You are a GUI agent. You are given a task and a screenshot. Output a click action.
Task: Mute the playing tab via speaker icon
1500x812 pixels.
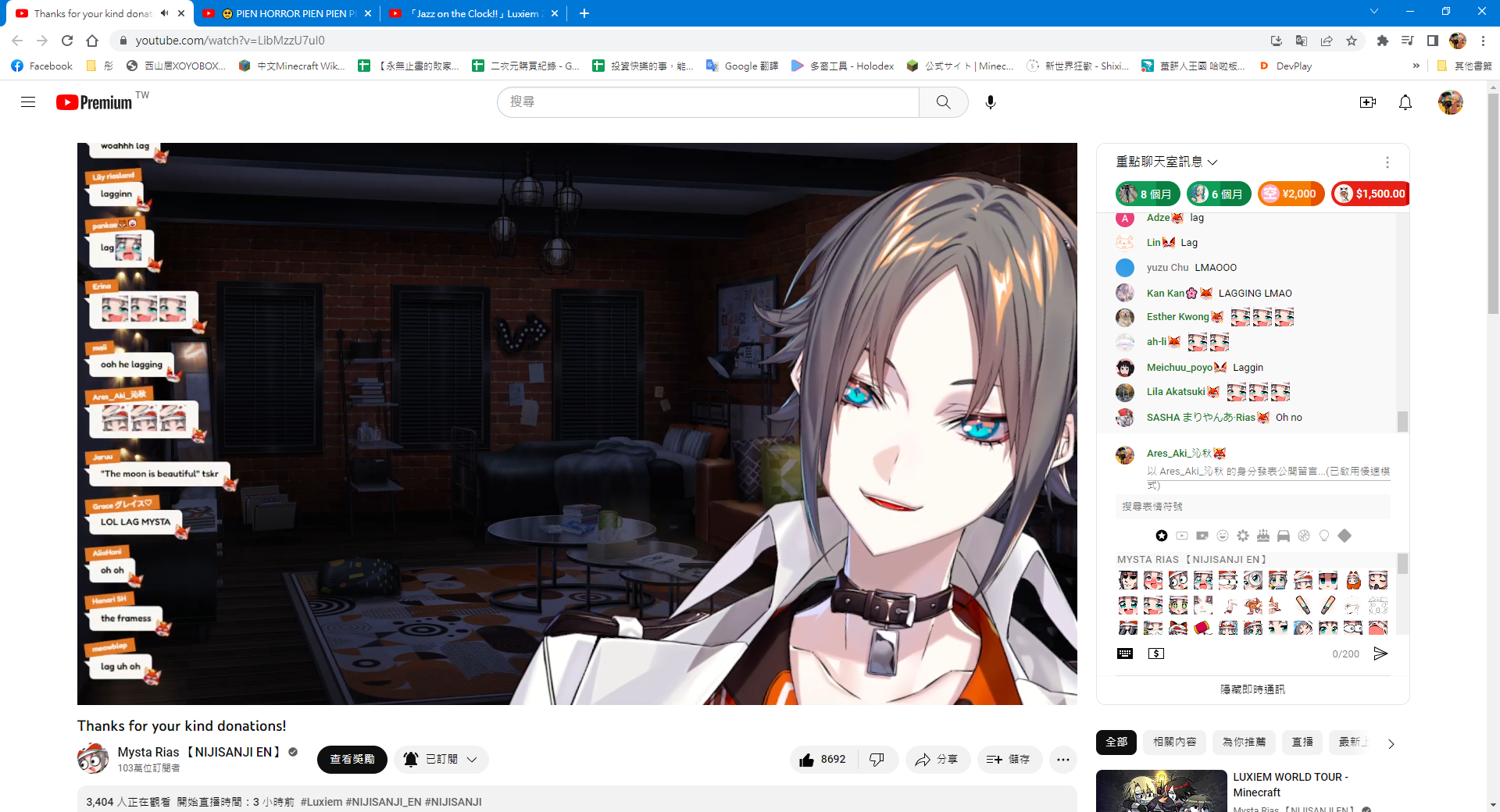(165, 13)
